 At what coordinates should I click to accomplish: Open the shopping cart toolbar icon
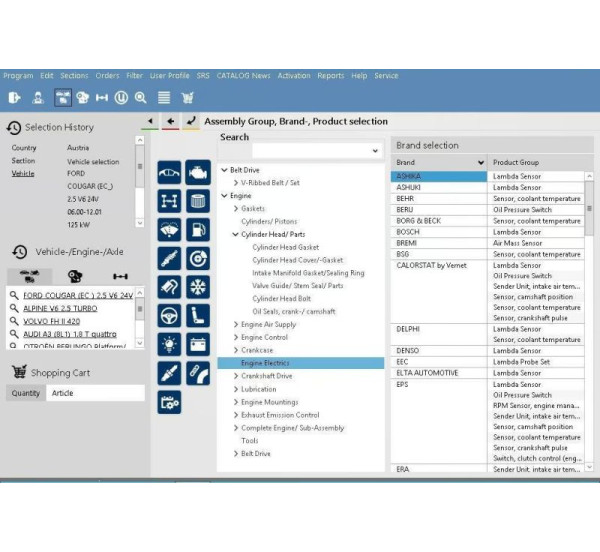(x=187, y=97)
